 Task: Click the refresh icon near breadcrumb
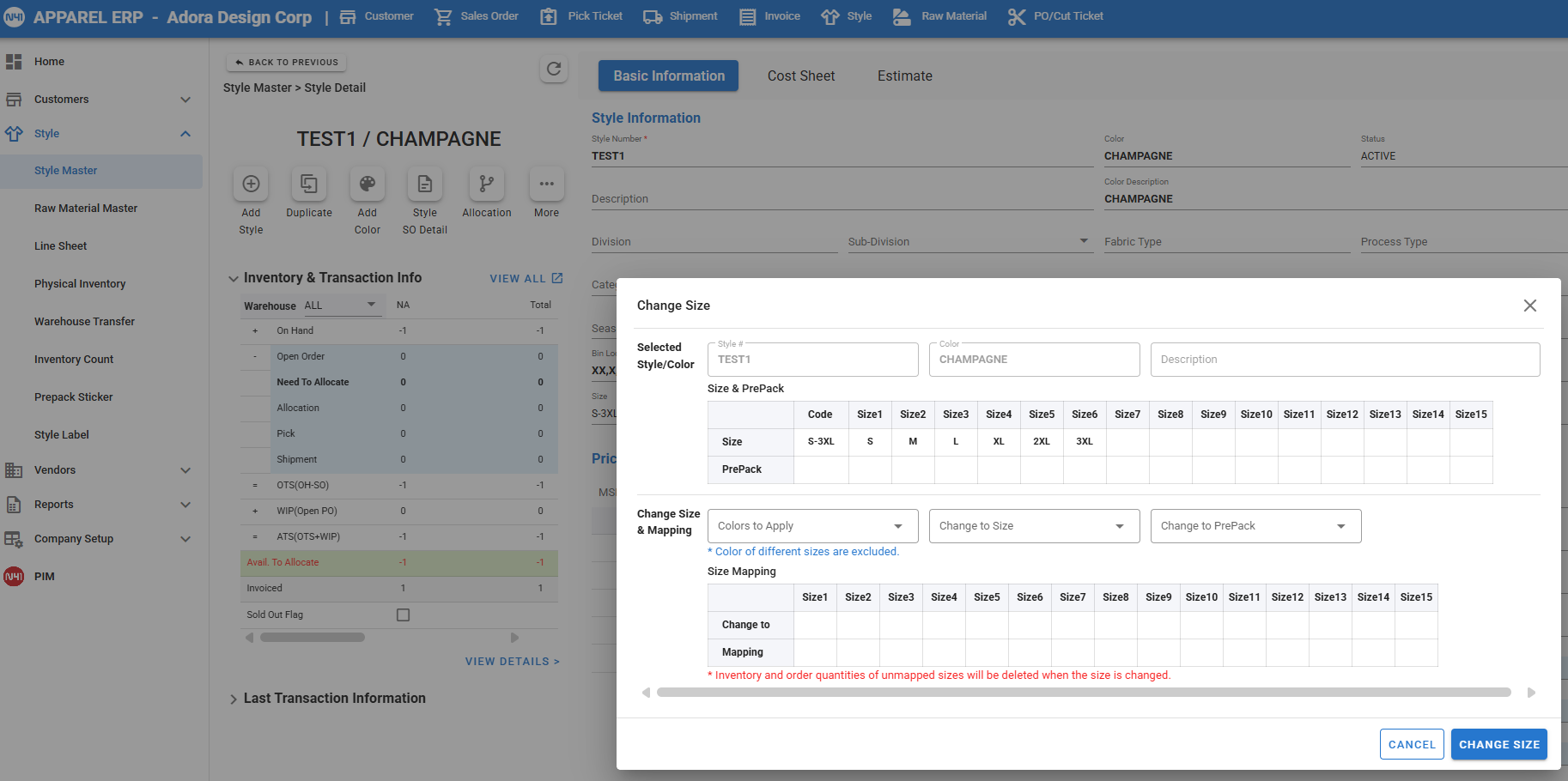(554, 69)
